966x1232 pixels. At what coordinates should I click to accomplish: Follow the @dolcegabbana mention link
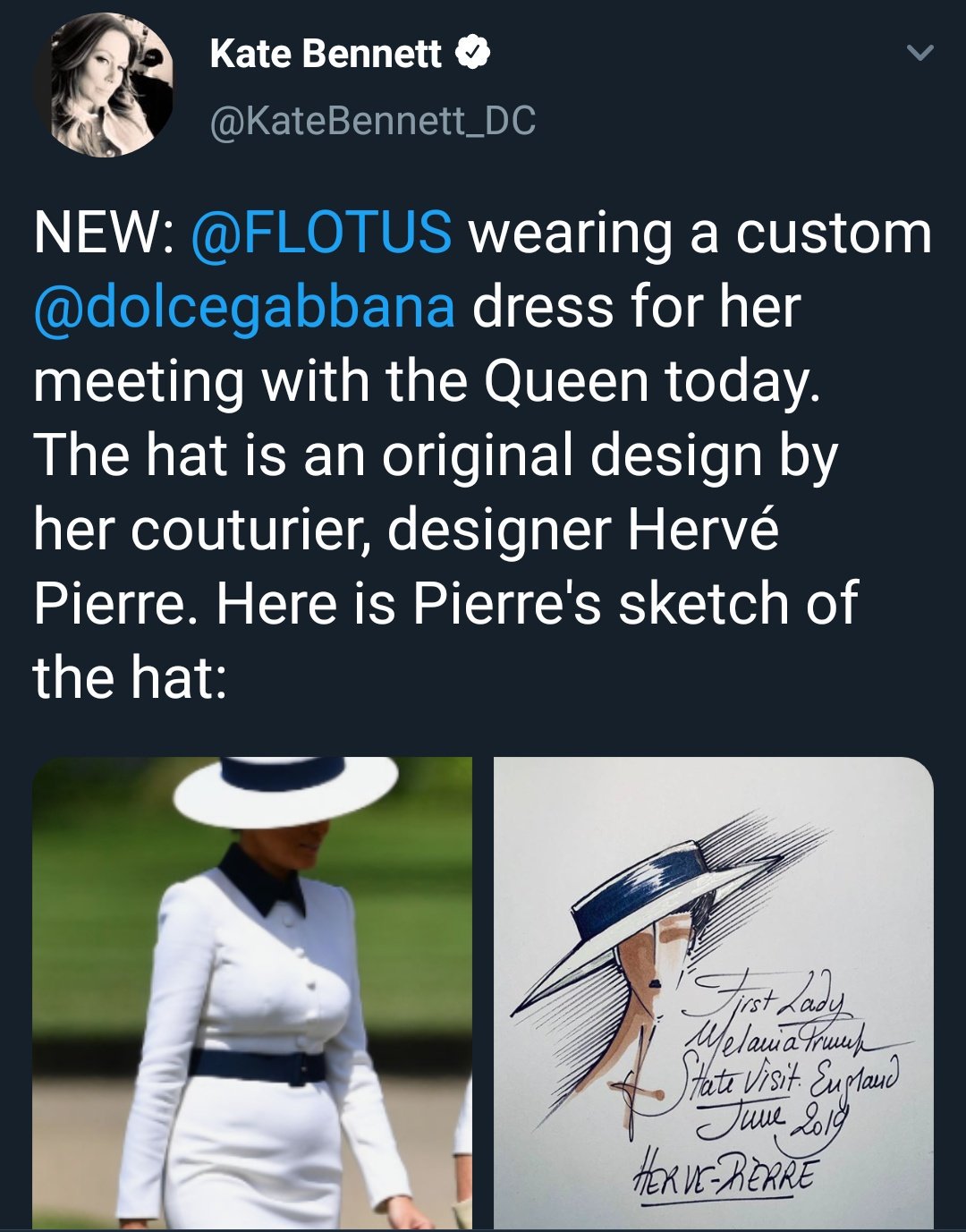(244, 307)
